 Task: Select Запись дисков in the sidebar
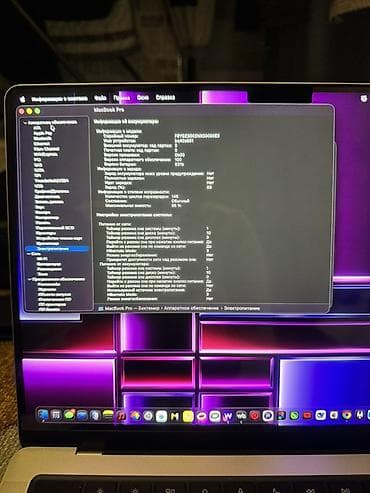point(49,202)
